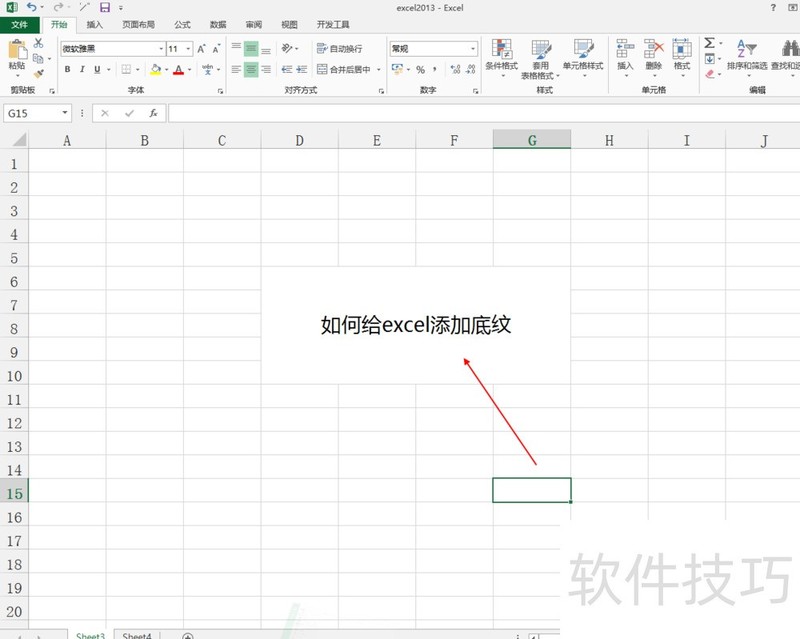
Task: Increase indent icon
Action: pos(302,69)
